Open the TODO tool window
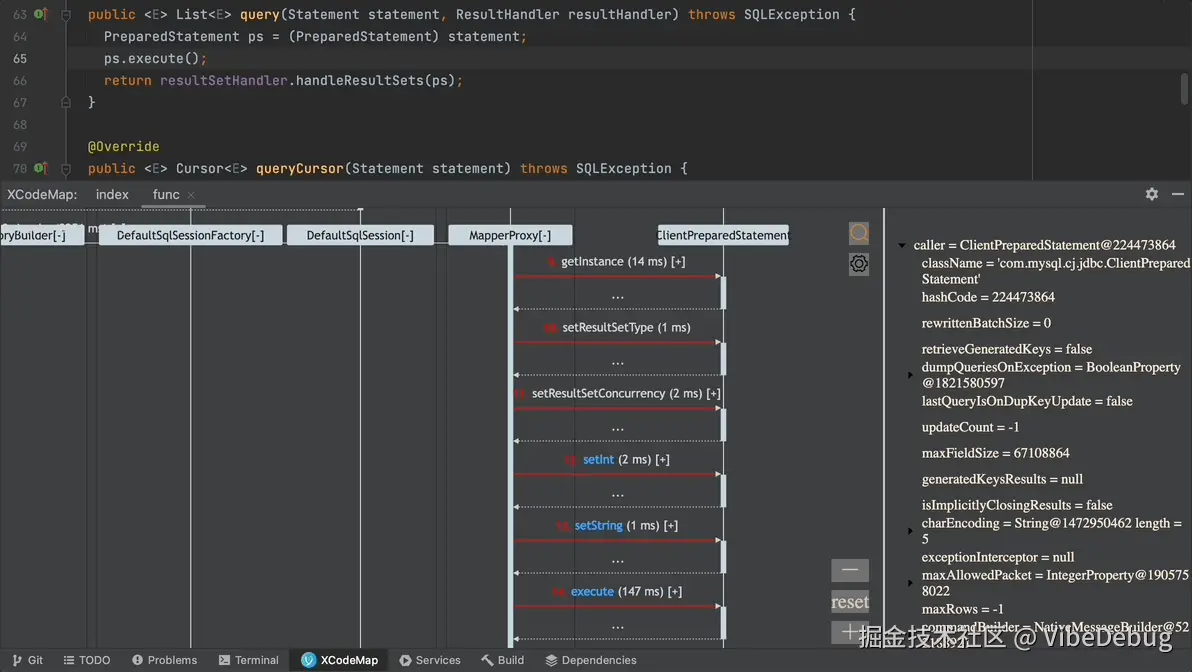The width and height of the screenshot is (1192, 672). pos(87,660)
